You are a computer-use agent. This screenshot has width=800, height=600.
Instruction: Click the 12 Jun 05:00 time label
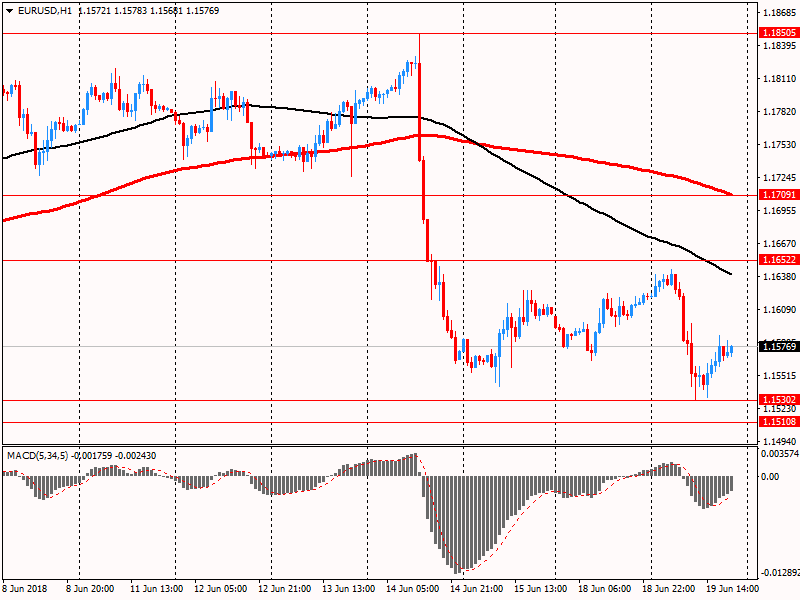[220, 588]
